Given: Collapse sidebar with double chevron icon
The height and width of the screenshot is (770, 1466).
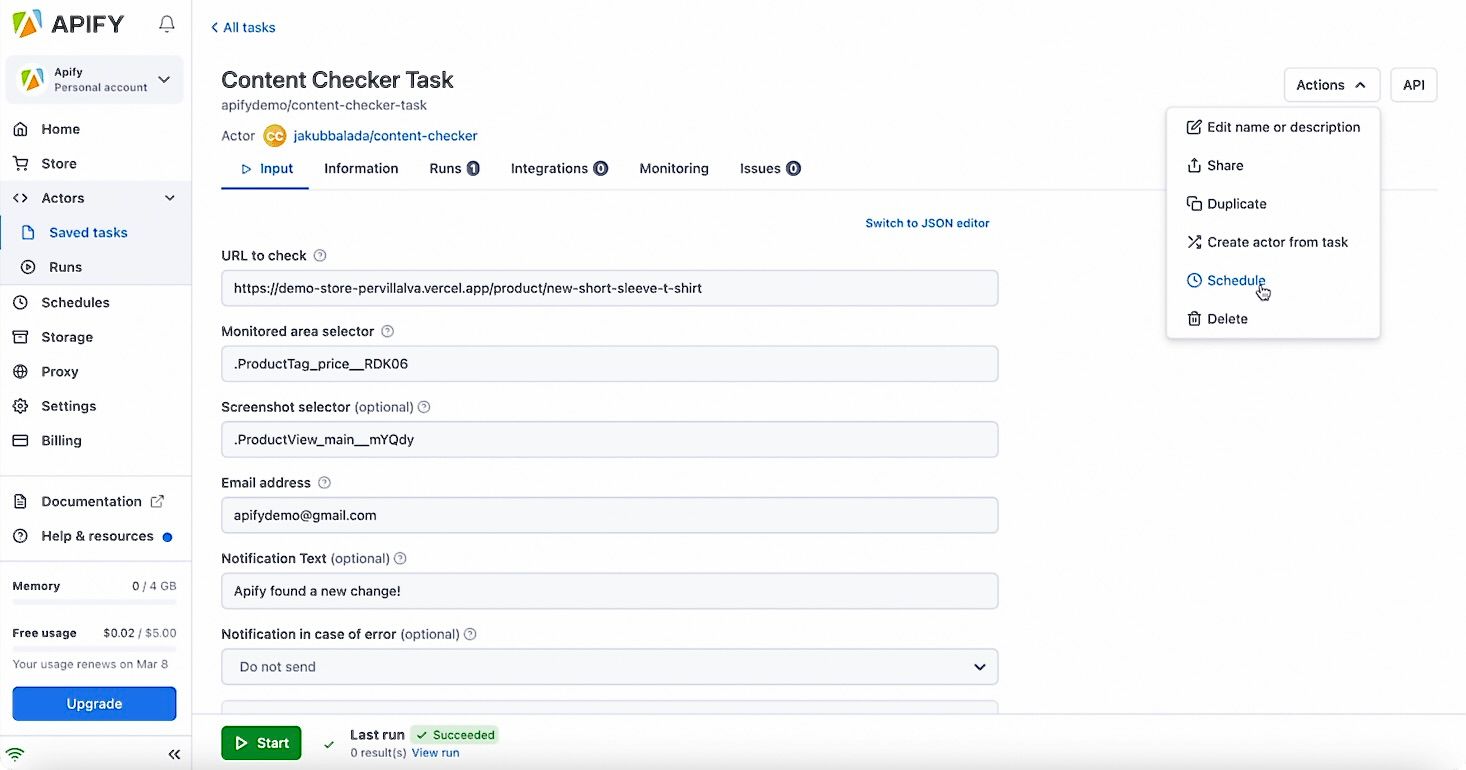Looking at the screenshot, I should click(174, 754).
